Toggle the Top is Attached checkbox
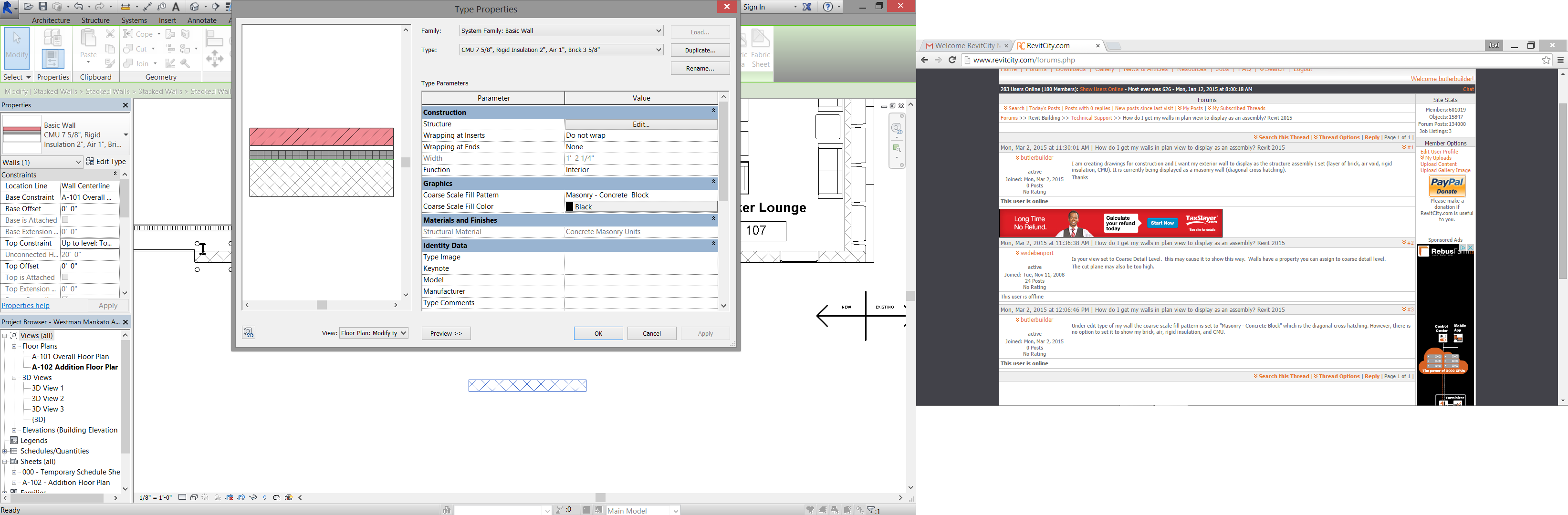The width and height of the screenshot is (1568, 515). click(65, 277)
